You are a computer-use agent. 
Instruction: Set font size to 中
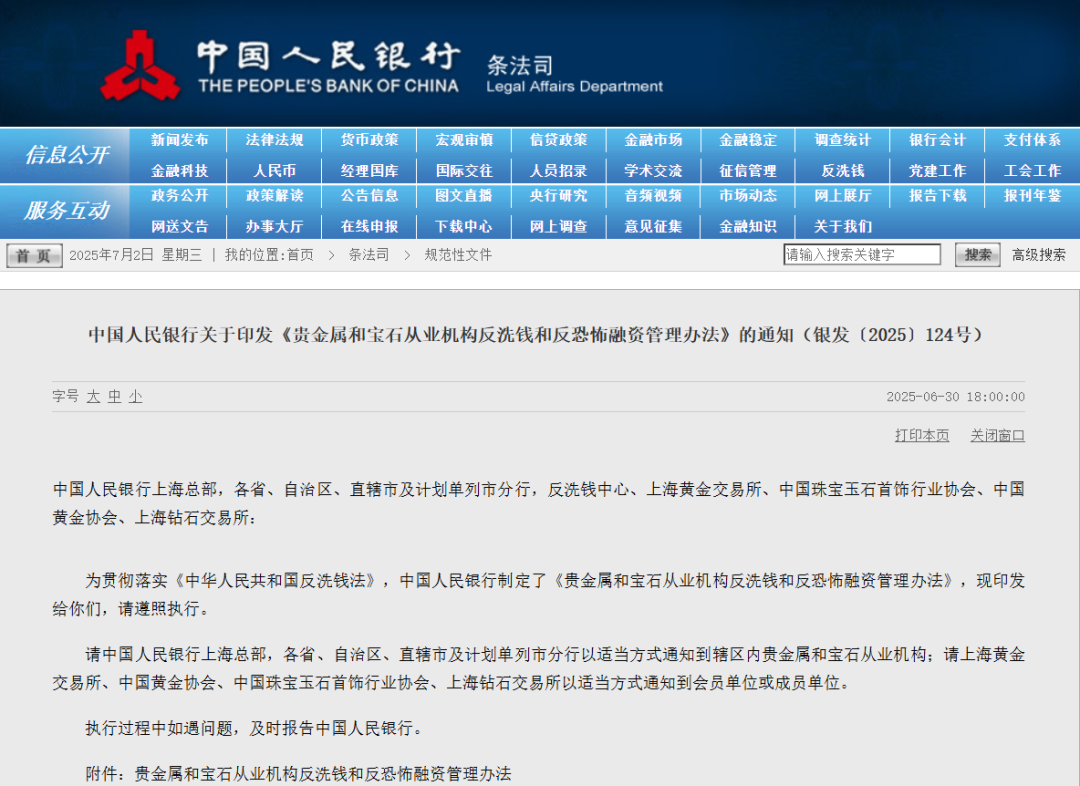pos(114,396)
